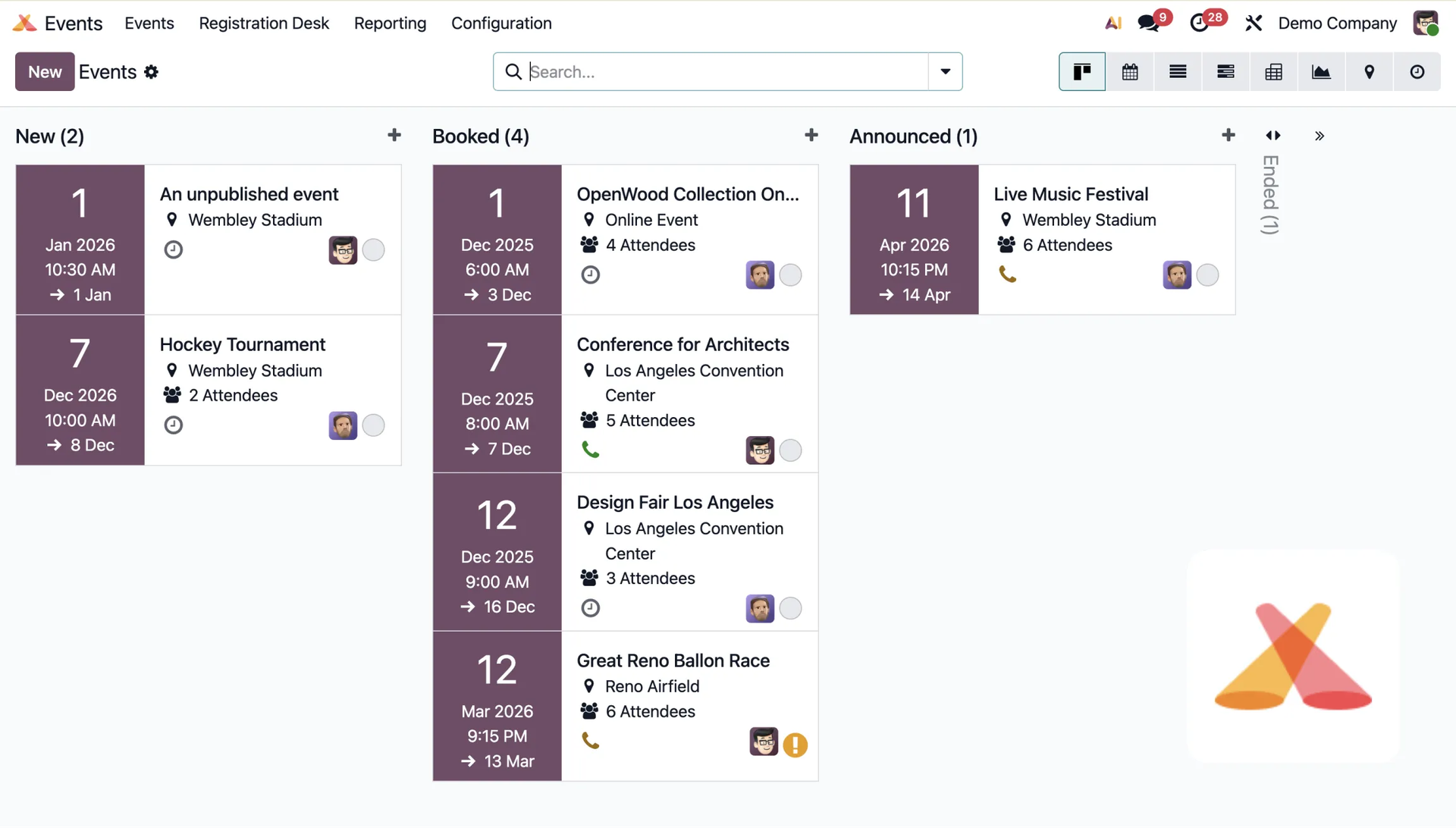Toggle orange warning status on Great Reno race
The width and height of the screenshot is (1456, 828).
(x=795, y=745)
